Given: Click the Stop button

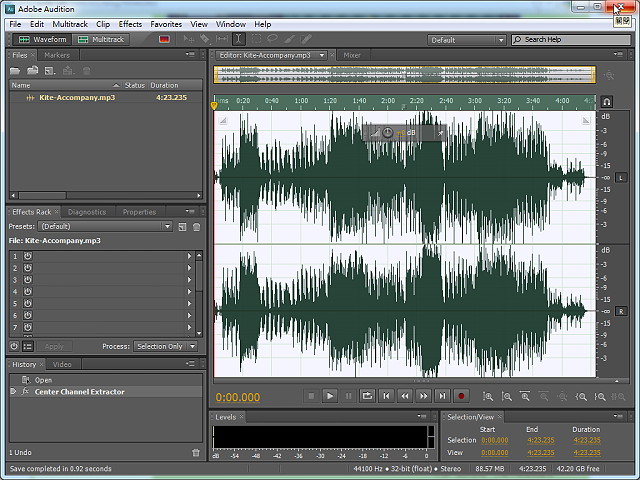Looking at the screenshot, I should point(311,396).
